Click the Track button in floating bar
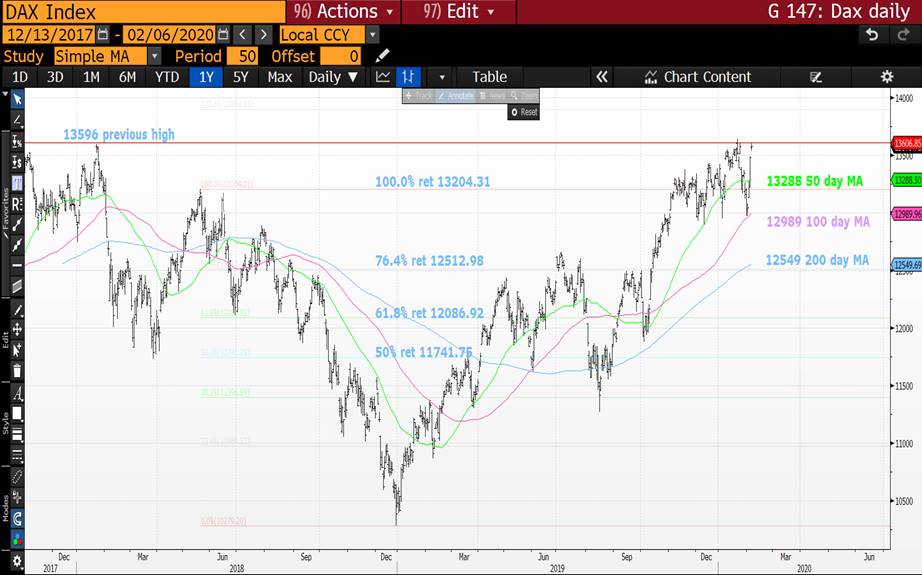Image resolution: width=922 pixels, height=575 pixels. [419, 96]
